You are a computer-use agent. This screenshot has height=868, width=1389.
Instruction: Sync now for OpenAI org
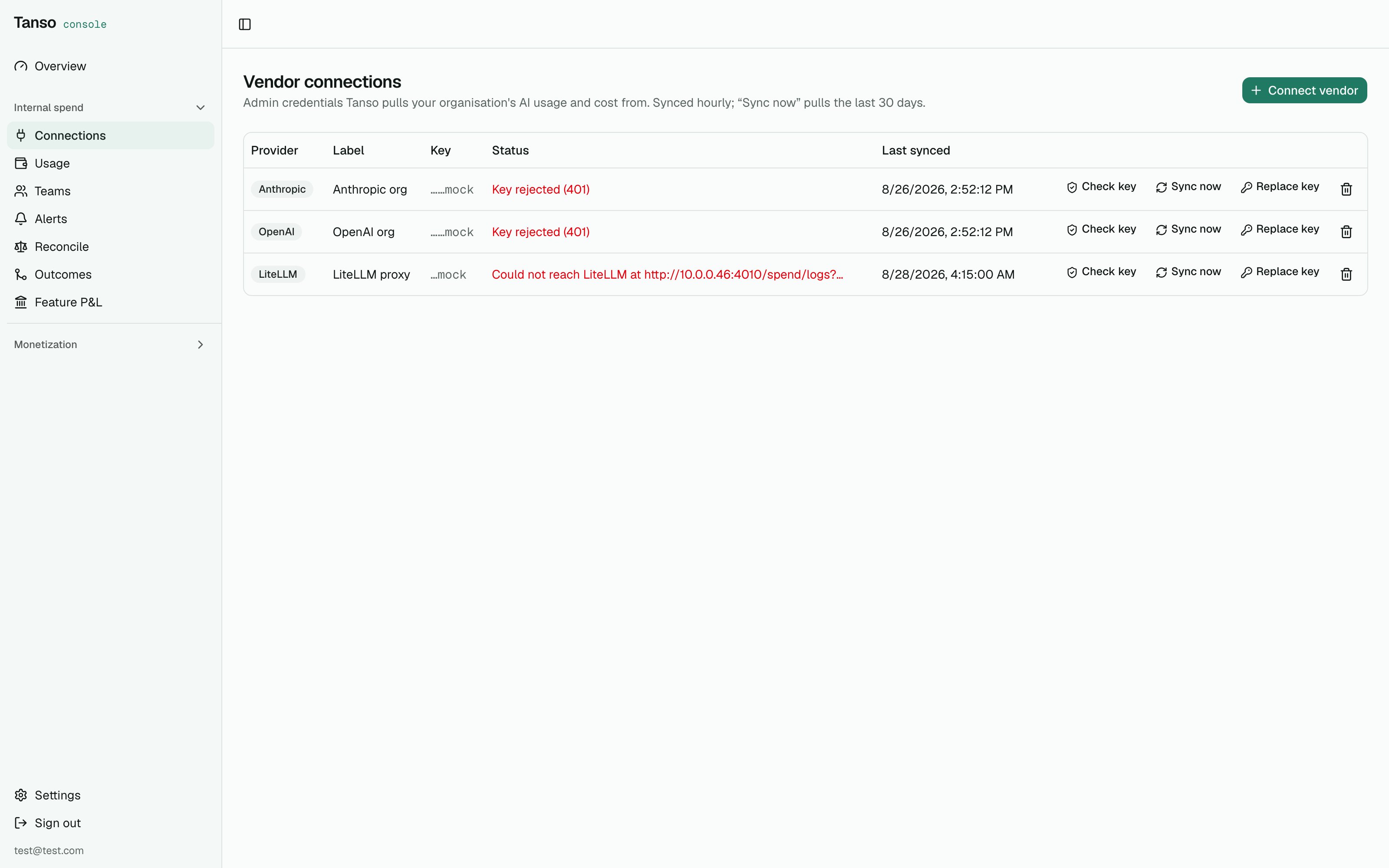(1188, 230)
